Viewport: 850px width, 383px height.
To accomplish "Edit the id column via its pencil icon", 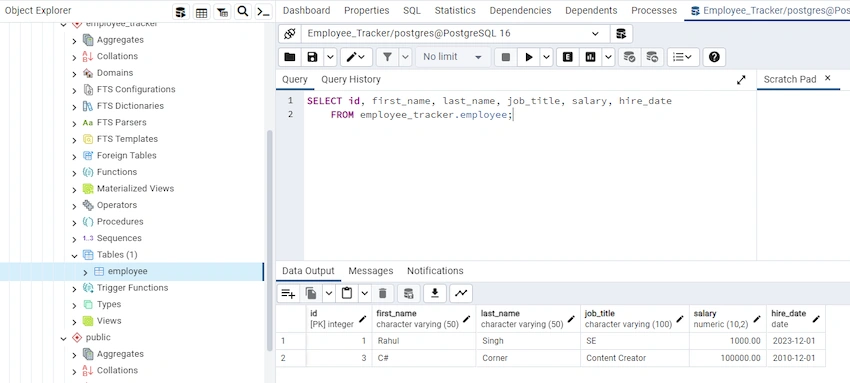I will tap(363, 319).
